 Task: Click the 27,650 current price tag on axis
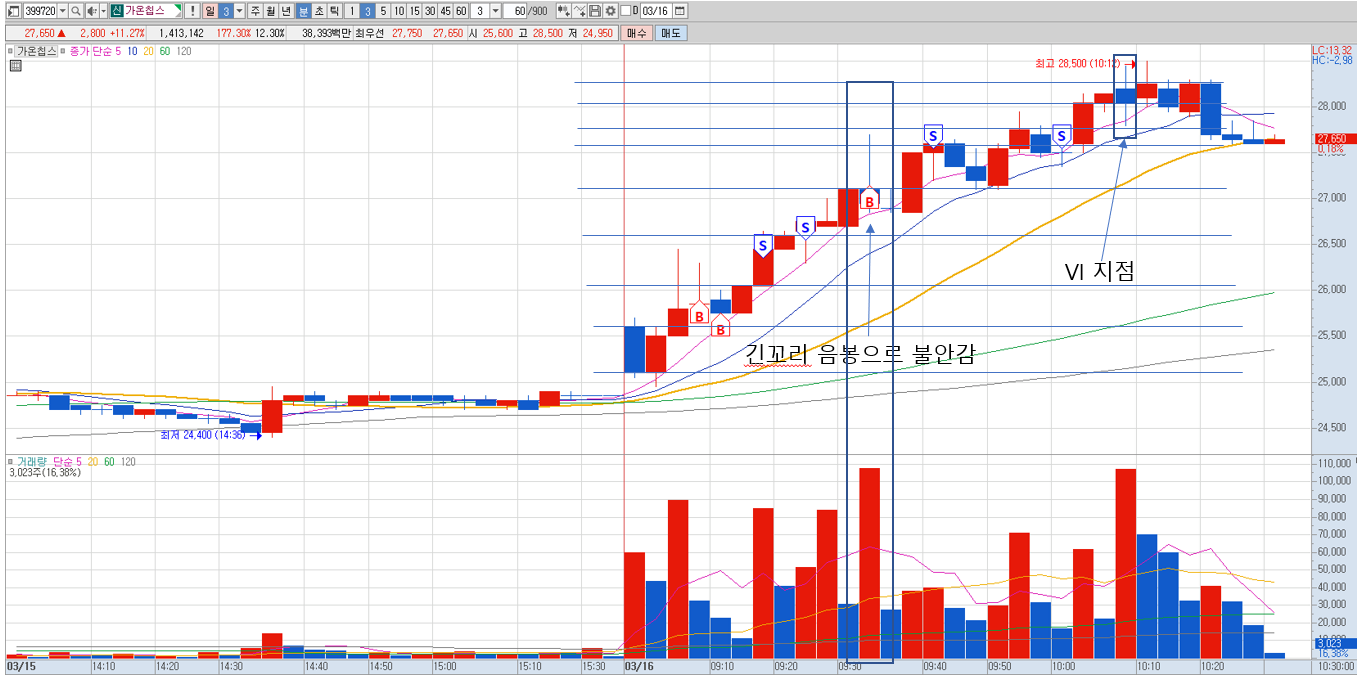pos(1333,139)
